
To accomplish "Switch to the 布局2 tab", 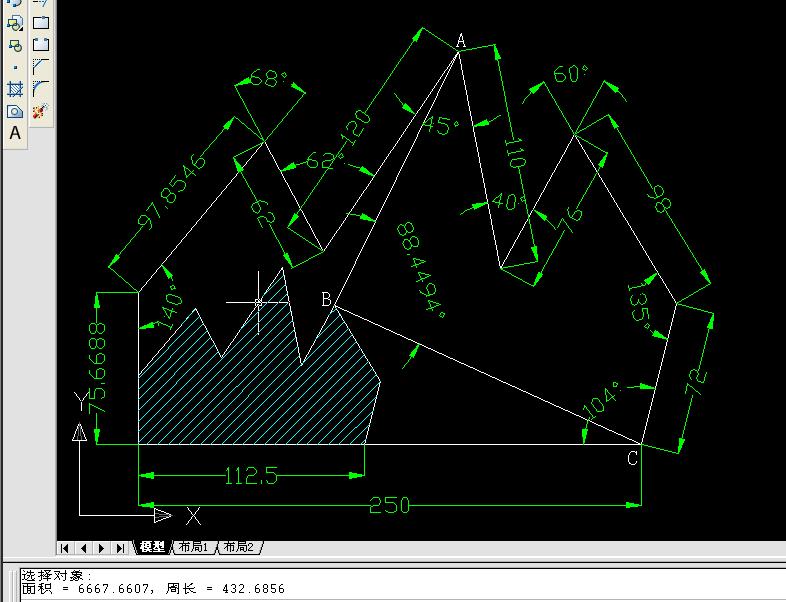I will pyautogui.click(x=239, y=547).
